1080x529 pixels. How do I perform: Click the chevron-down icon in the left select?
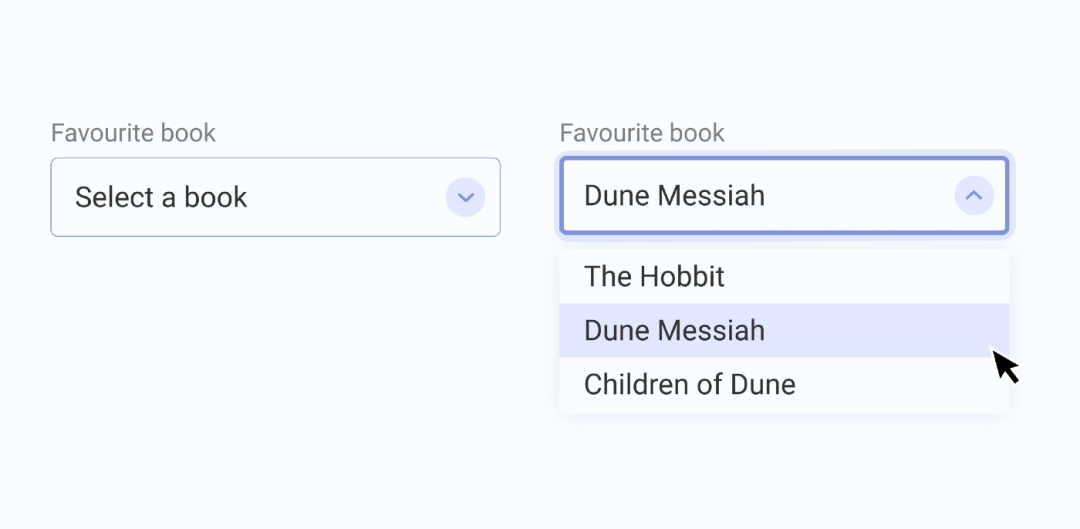click(x=465, y=197)
